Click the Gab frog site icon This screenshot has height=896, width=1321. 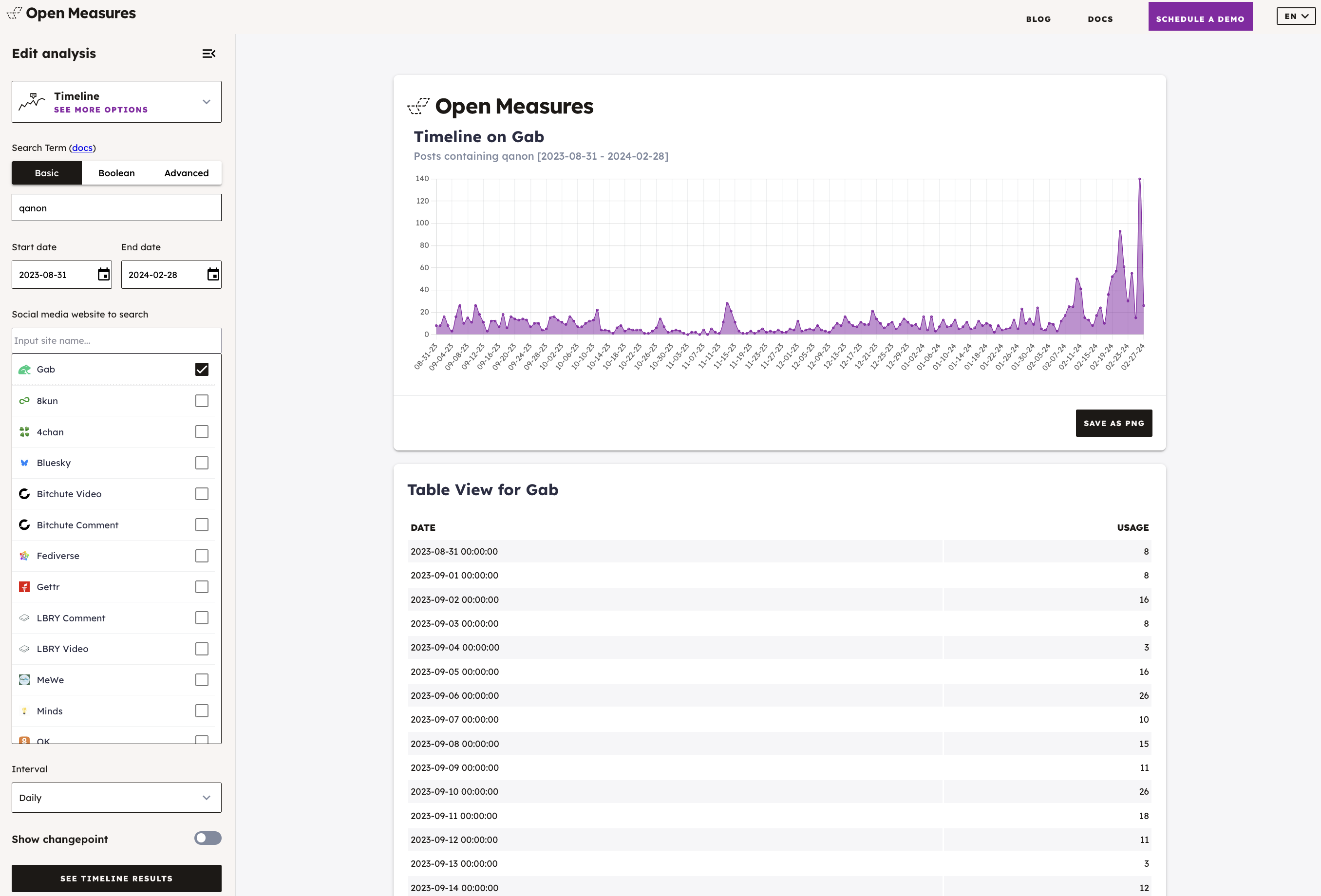24,369
